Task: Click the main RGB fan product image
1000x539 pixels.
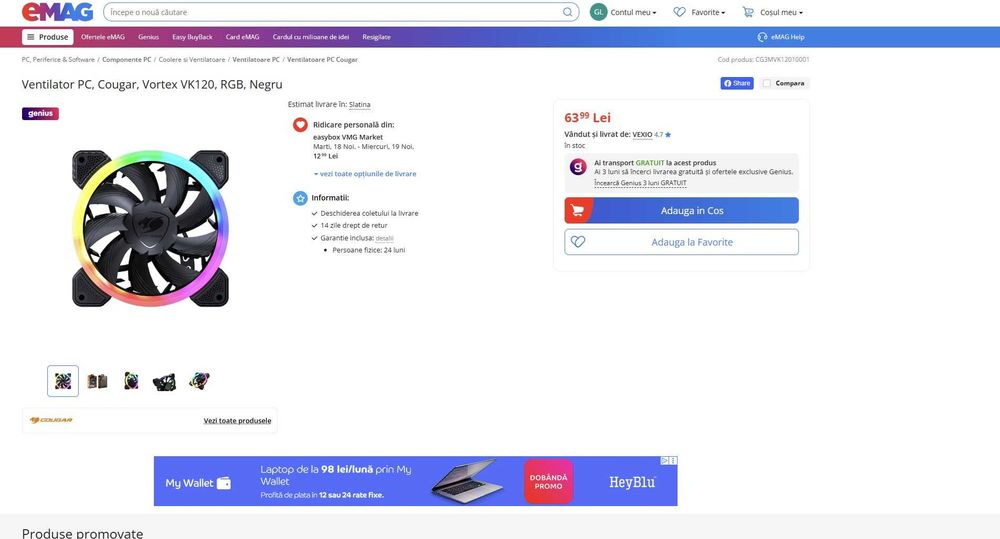Action: point(151,228)
